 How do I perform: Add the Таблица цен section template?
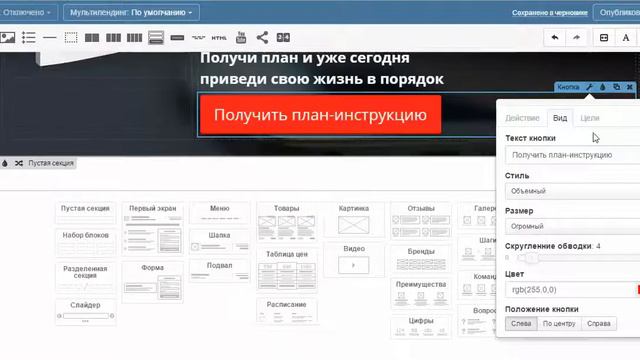click(287, 270)
